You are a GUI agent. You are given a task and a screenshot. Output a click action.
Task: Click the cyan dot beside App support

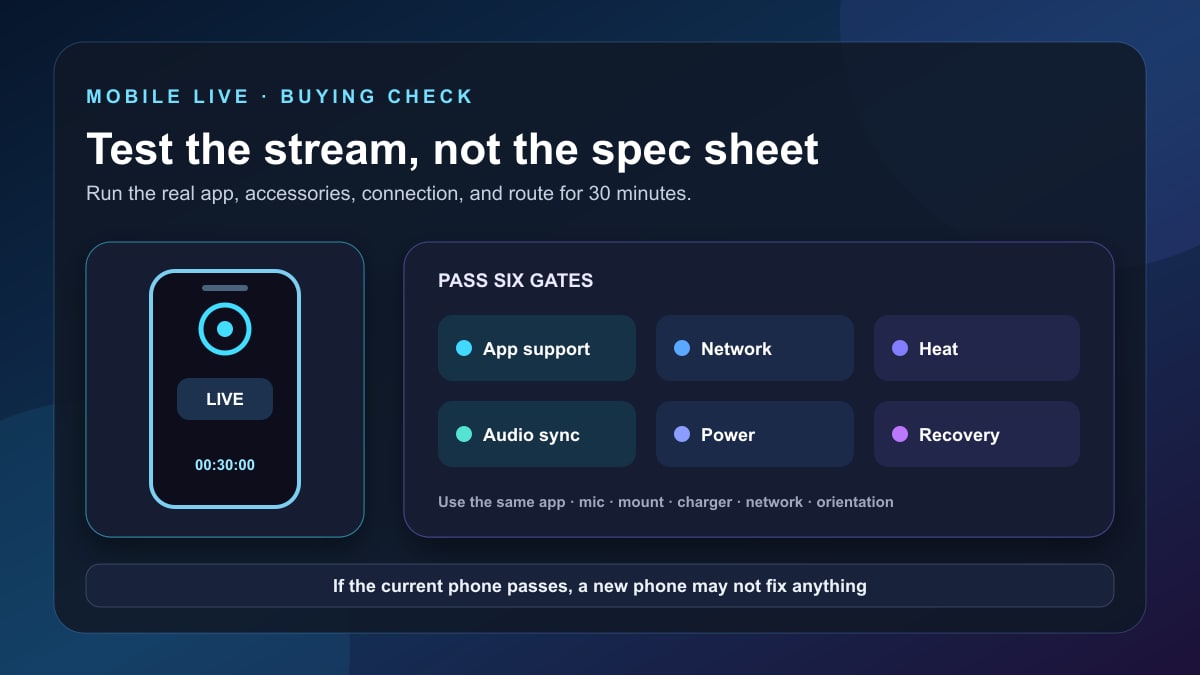pos(464,348)
